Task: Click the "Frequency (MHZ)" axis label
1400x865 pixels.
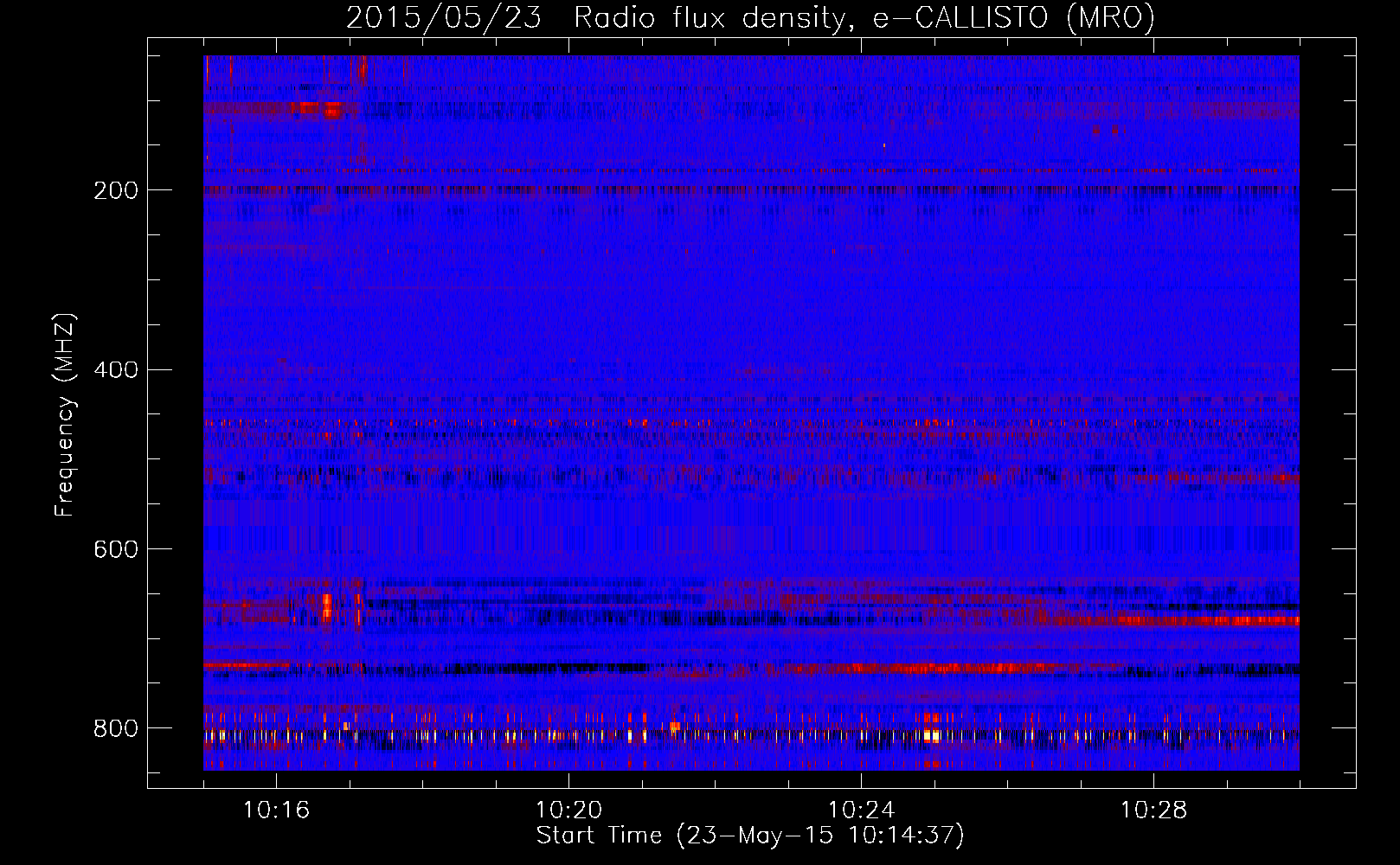Action: tap(65, 415)
